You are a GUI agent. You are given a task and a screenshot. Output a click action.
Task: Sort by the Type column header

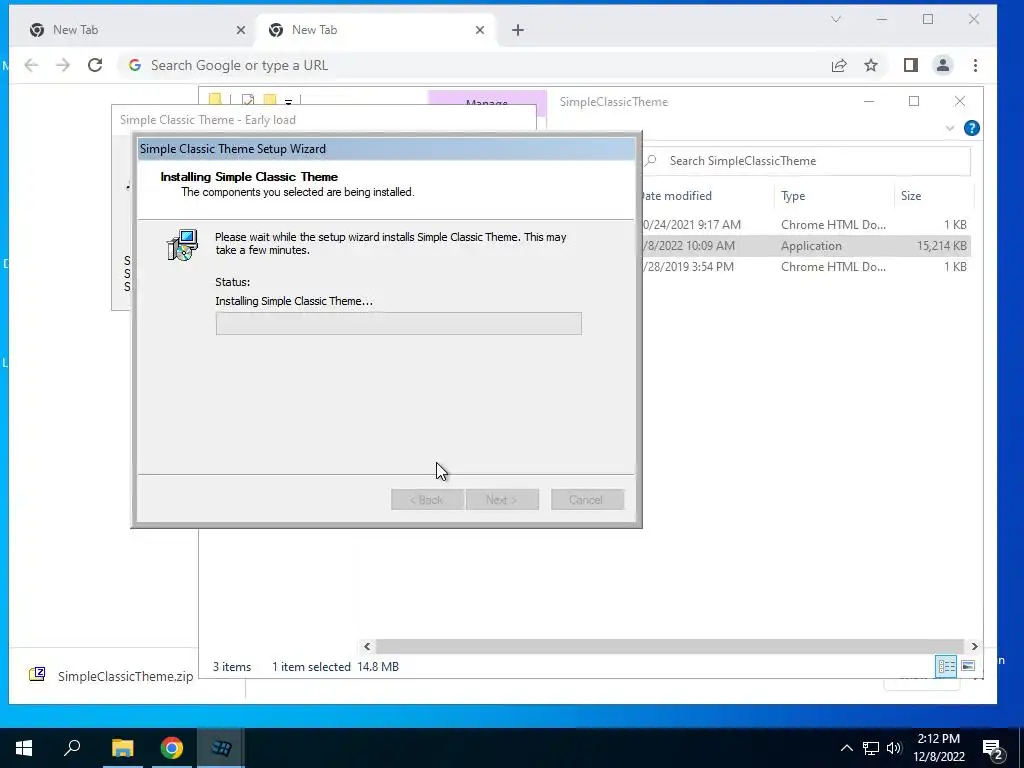[833, 196]
